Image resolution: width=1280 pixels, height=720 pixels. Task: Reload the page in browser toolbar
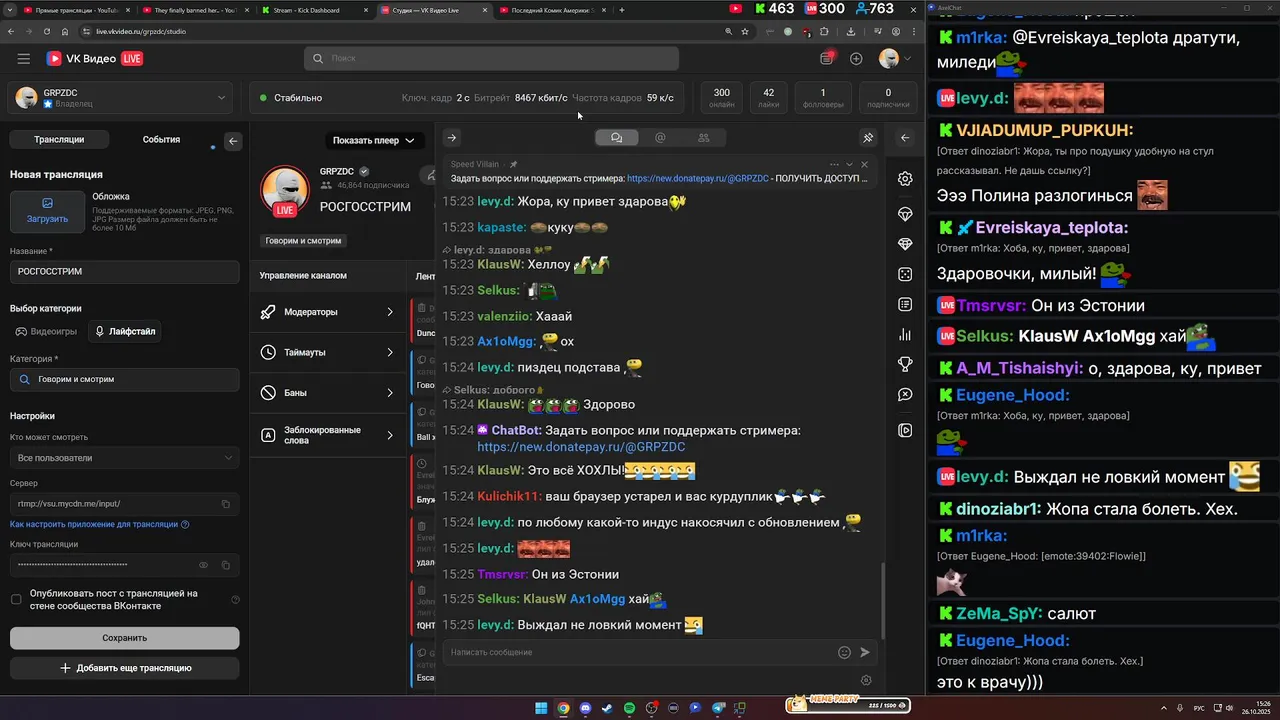[x=45, y=31]
